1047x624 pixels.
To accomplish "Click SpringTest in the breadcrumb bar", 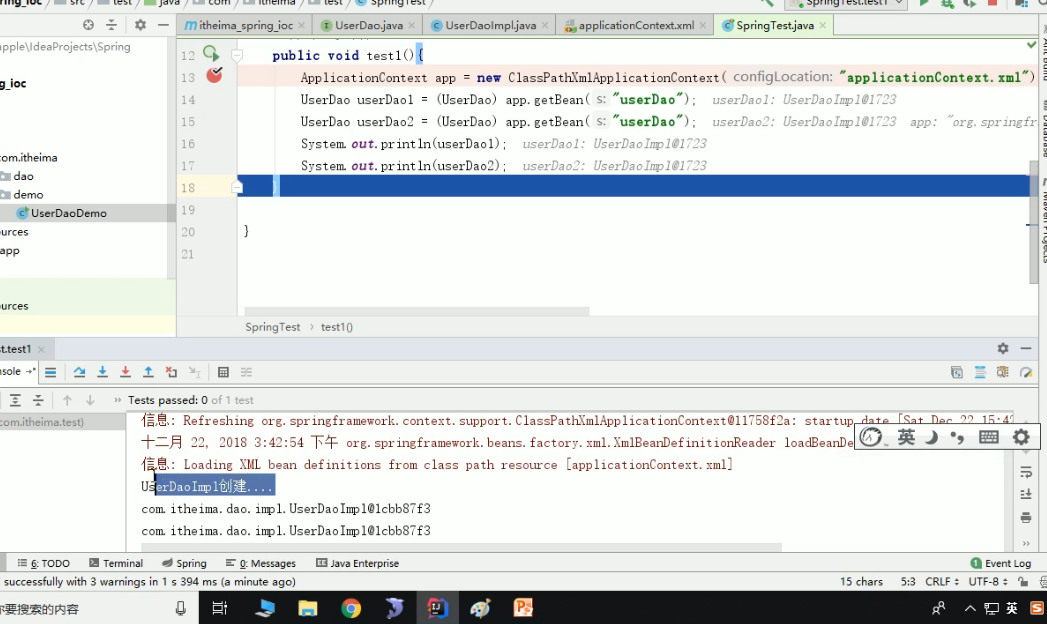I will [x=272, y=327].
